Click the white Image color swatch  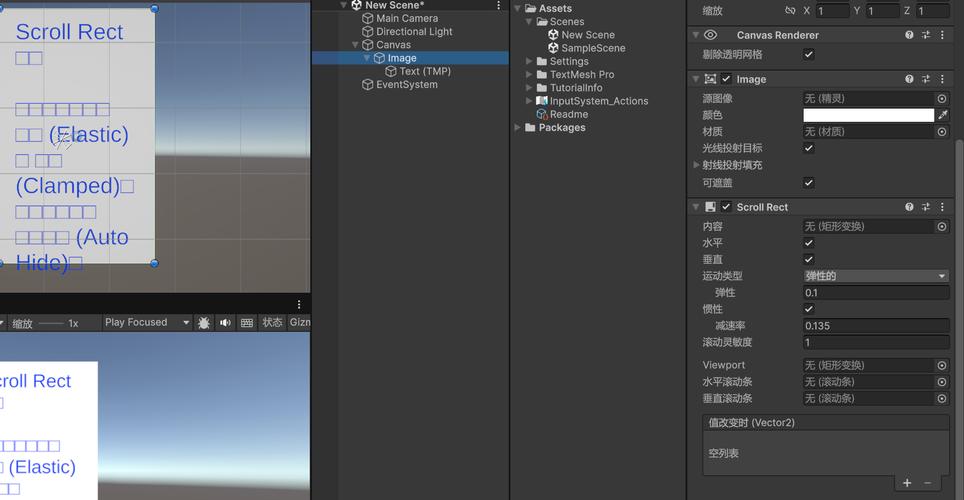(868, 115)
